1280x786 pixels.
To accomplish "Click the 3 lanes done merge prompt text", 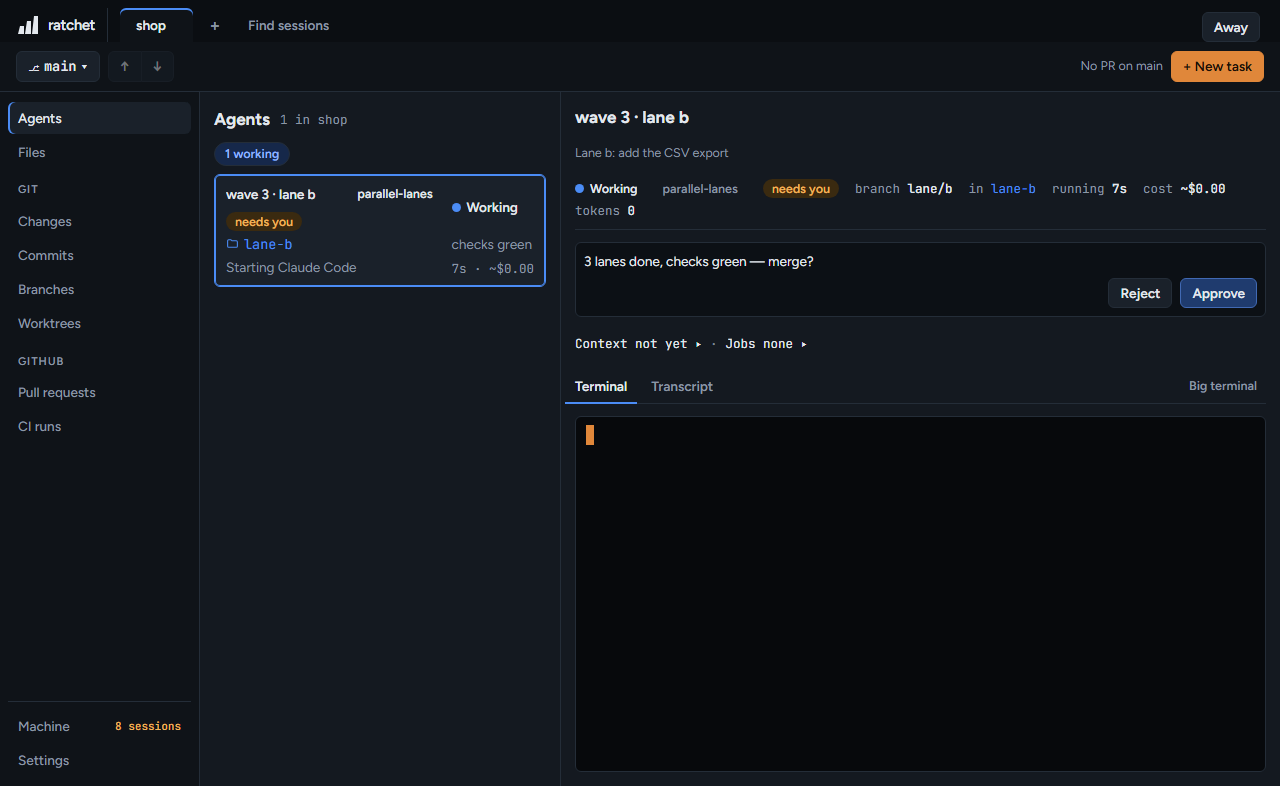I will (x=699, y=261).
